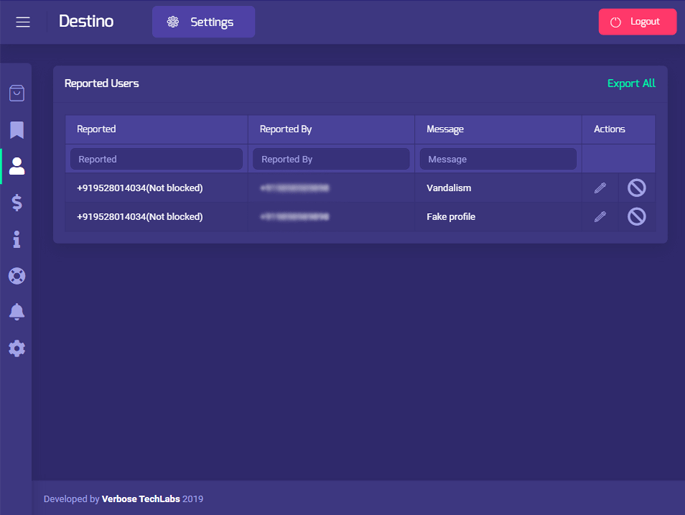Block the user reported for Vandalism
This screenshot has width=685, height=515.
(x=637, y=188)
